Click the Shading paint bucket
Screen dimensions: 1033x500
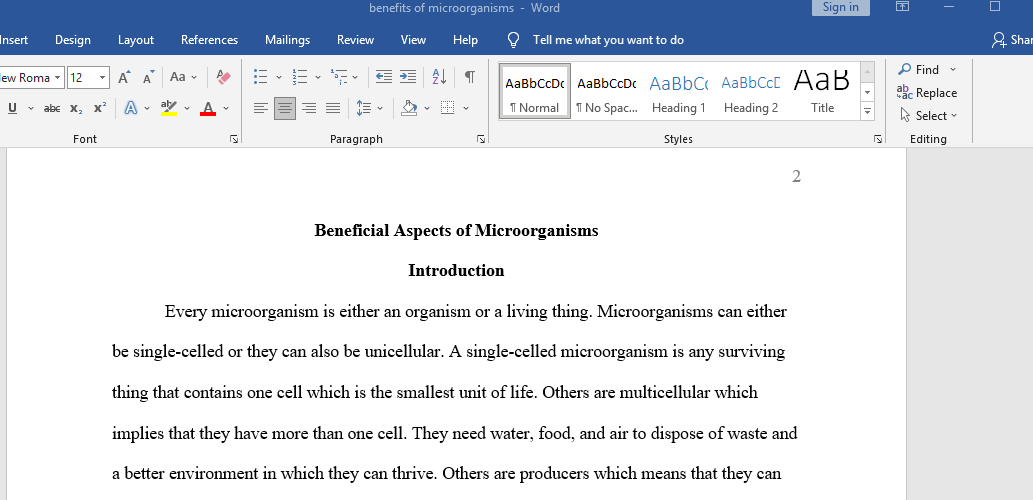[x=409, y=108]
